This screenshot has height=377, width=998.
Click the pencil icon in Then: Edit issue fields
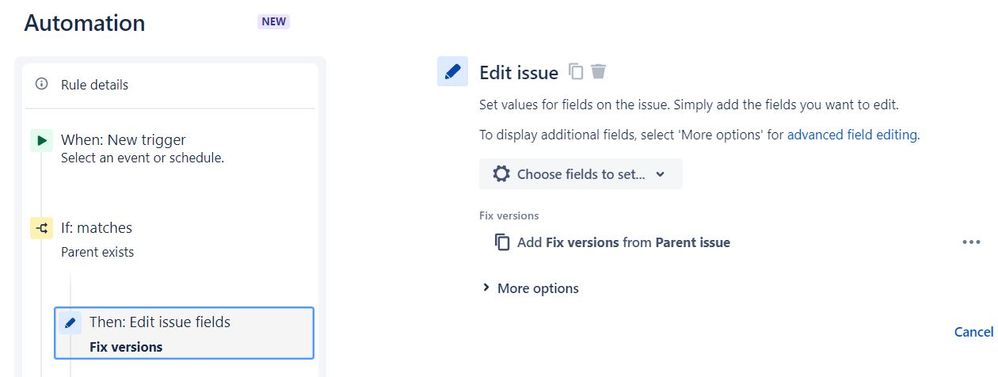tap(70, 323)
